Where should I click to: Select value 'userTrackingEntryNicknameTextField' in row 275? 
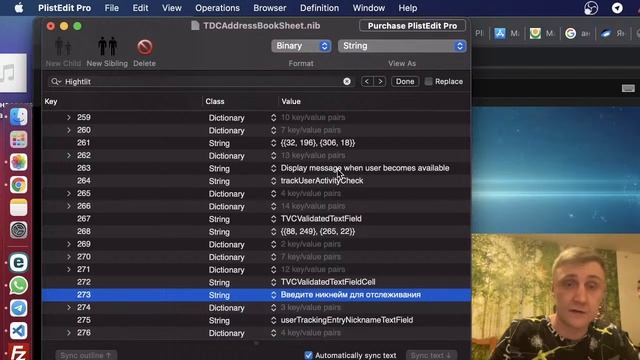(347, 320)
